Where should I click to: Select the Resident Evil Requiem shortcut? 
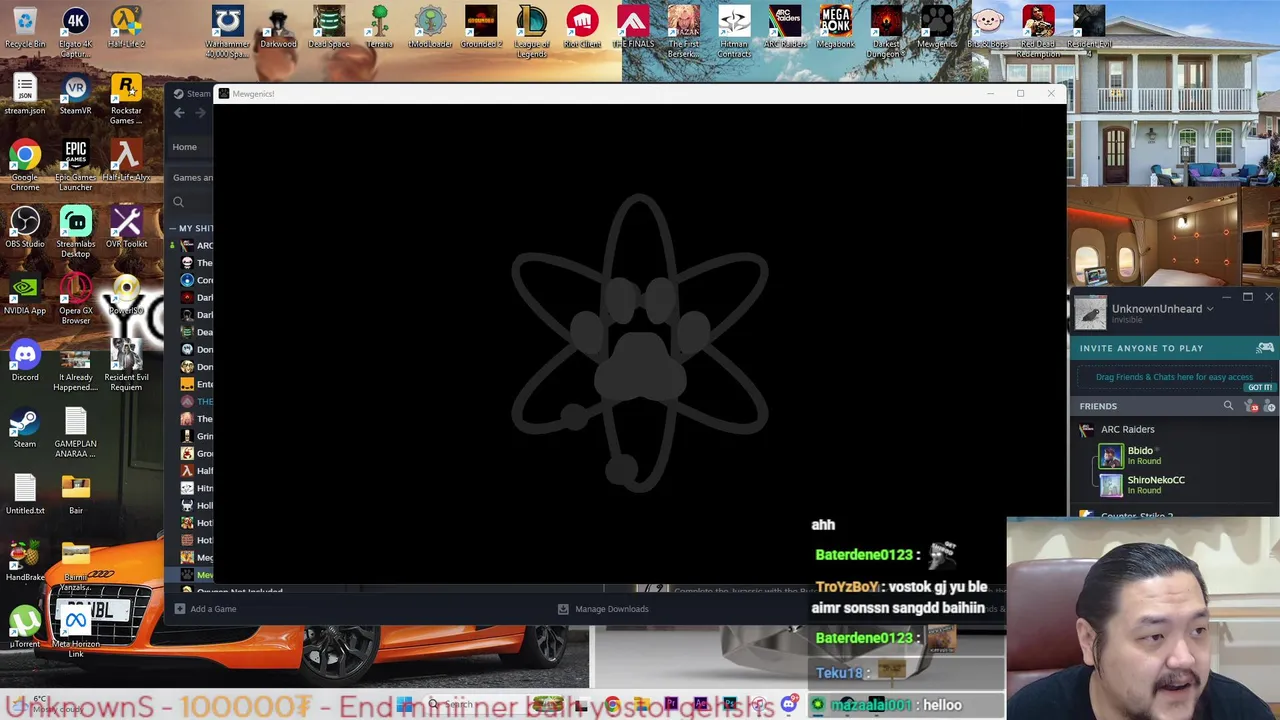[126, 366]
